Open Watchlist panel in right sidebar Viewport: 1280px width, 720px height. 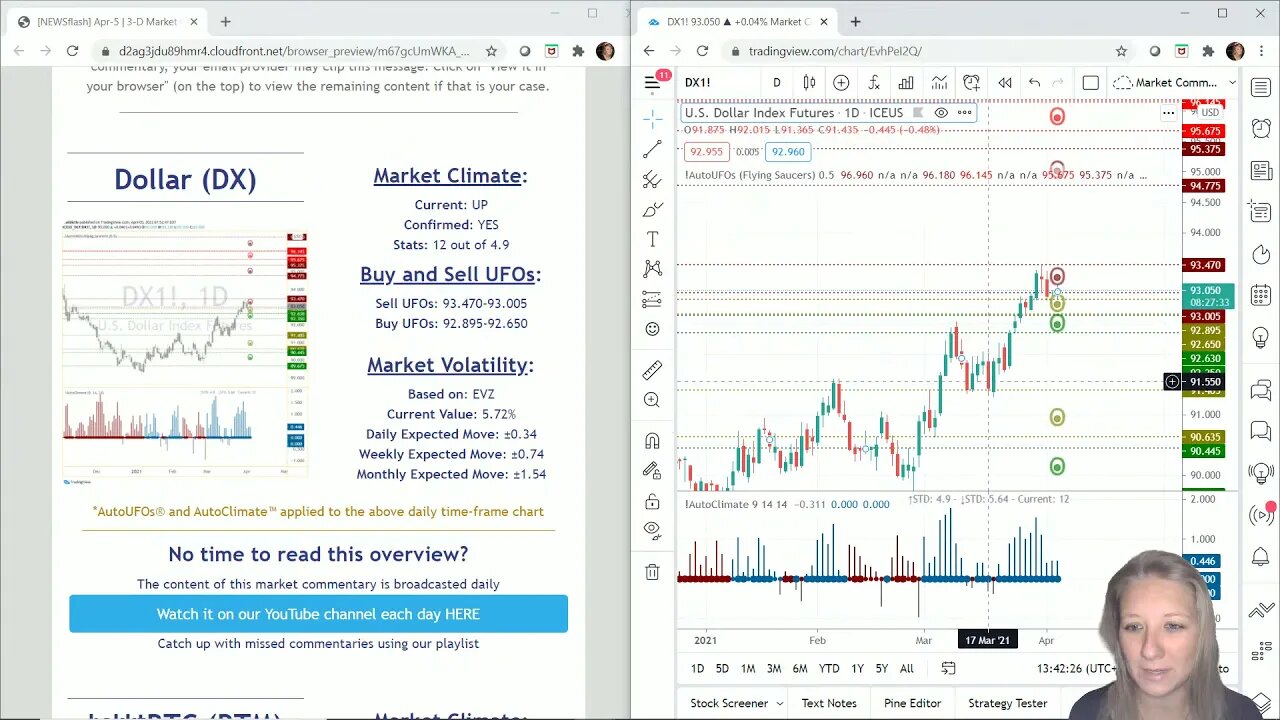(1260, 88)
